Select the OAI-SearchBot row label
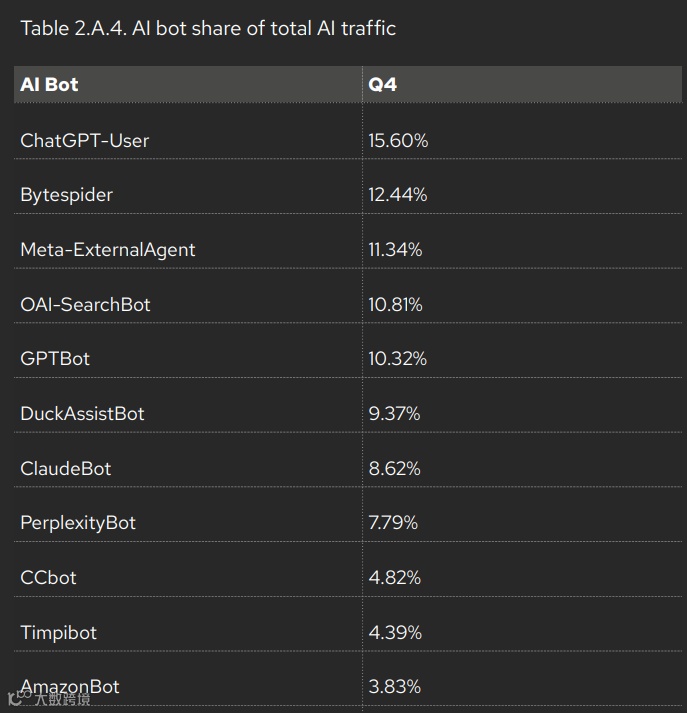Viewport: 687px width, 713px height. 85,304
